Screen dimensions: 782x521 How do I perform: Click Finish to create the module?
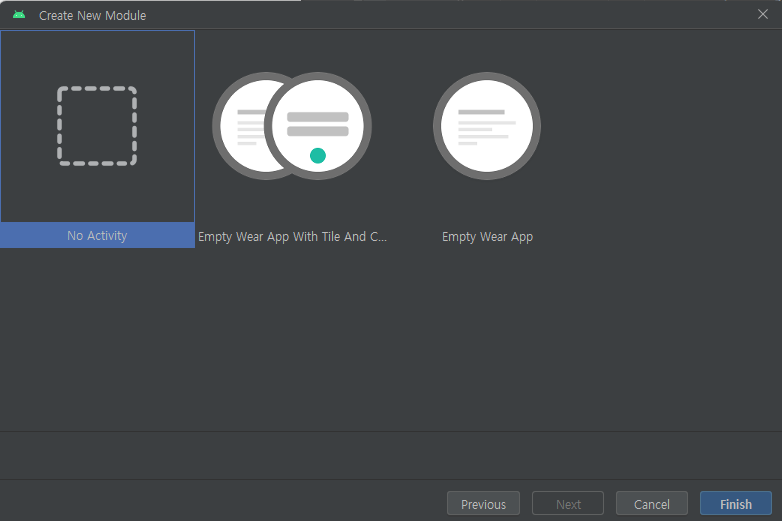[736, 504]
